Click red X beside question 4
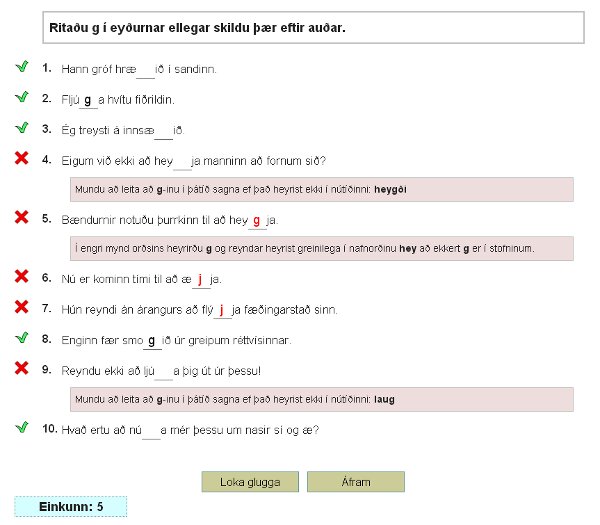The height and width of the screenshot is (525, 600). coord(21,158)
